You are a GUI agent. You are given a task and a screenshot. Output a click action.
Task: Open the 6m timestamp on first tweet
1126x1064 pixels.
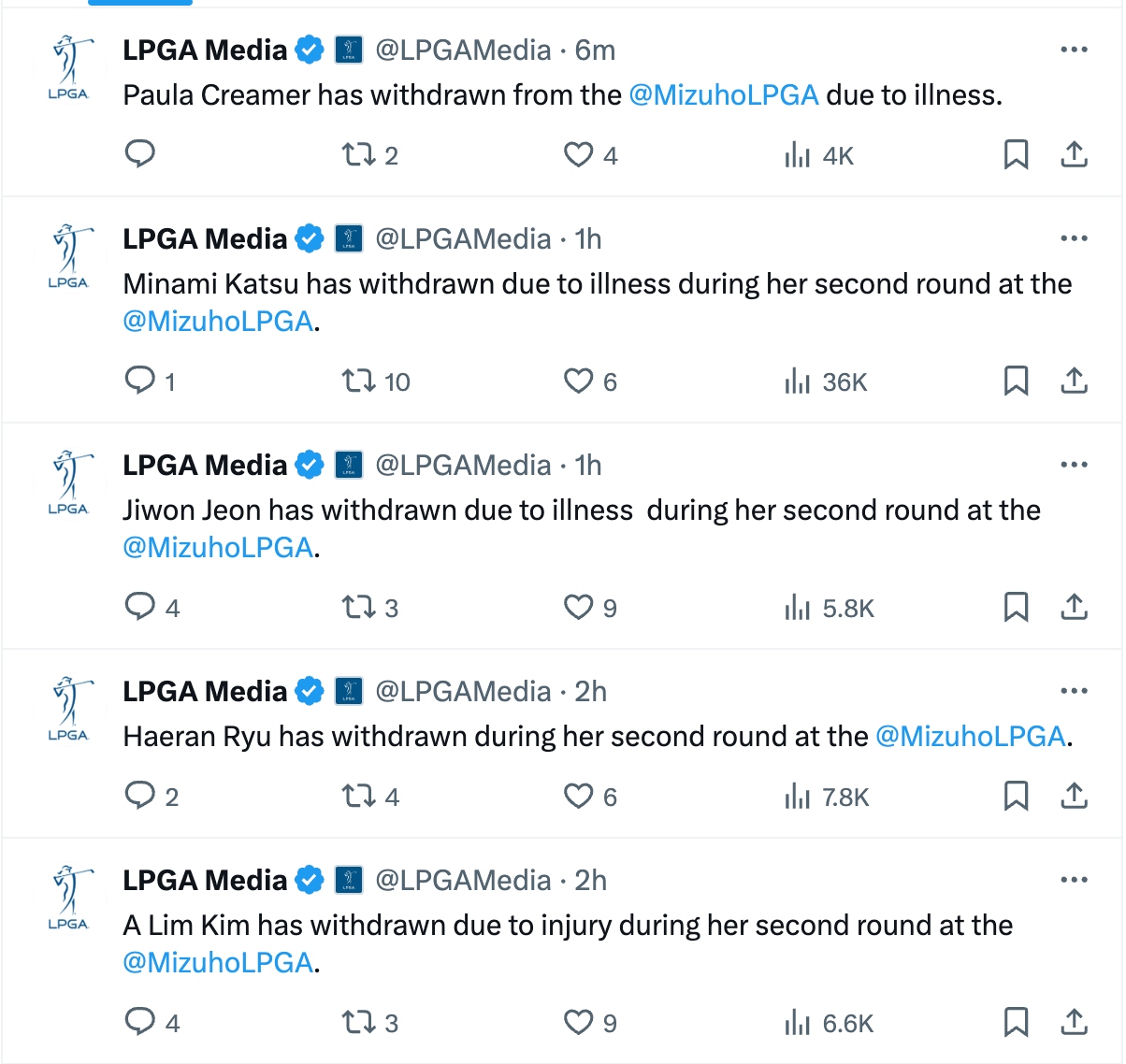pos(595,50)
